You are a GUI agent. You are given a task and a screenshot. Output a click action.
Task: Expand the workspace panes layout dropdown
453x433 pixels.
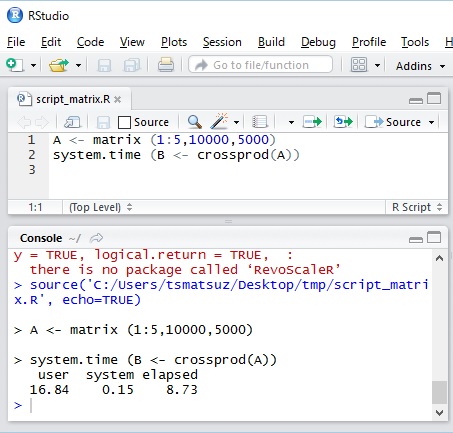377,65
